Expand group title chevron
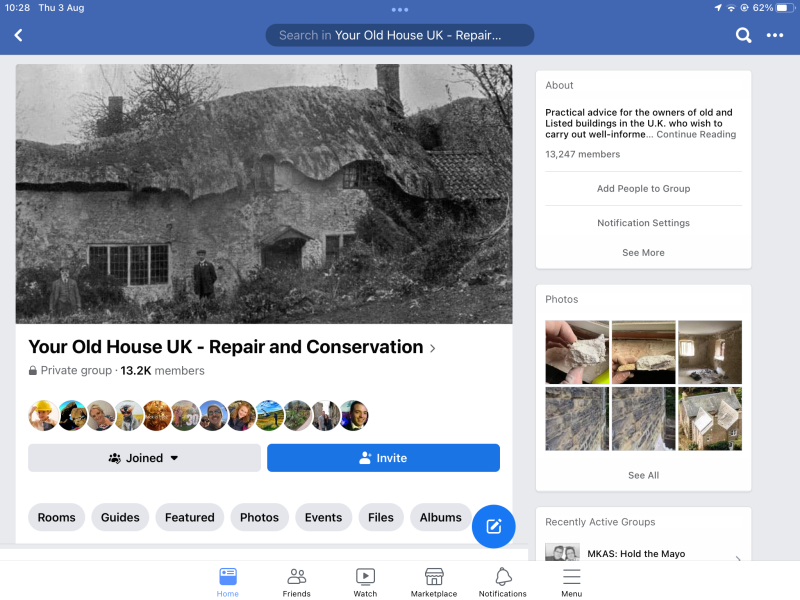 click(433, 348)
